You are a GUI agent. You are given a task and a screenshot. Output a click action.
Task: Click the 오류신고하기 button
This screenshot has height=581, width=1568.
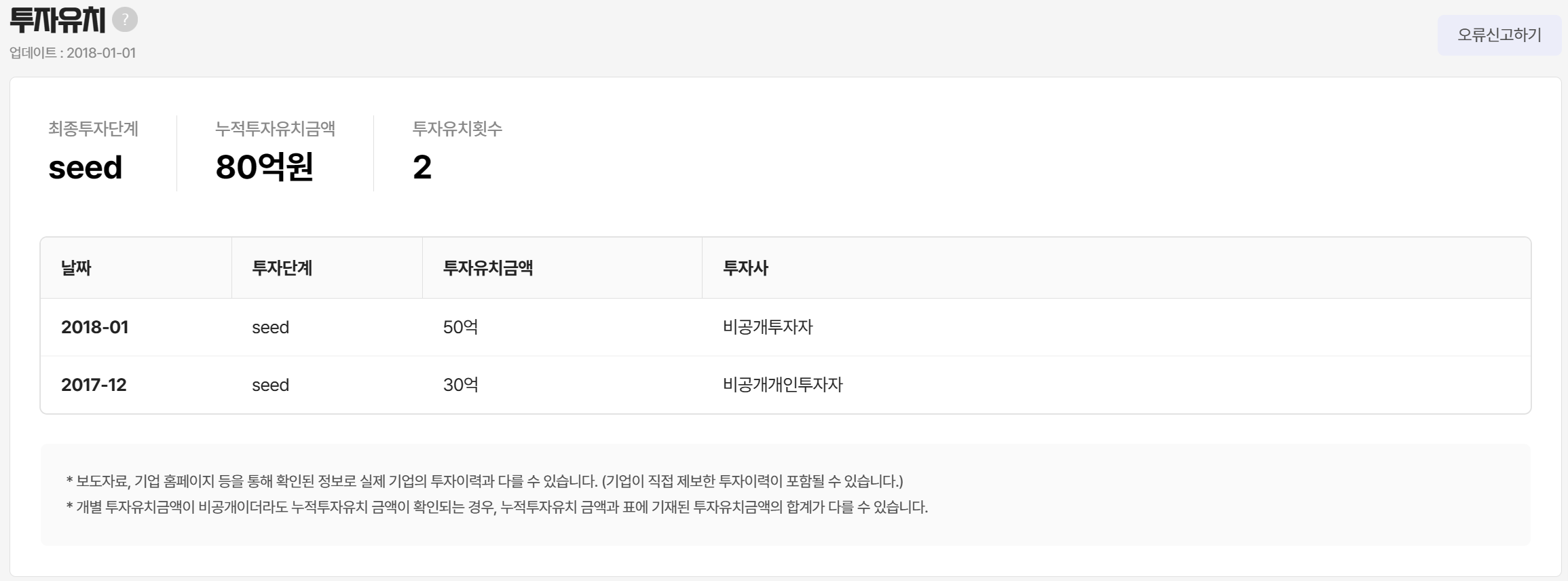[x=1499, y=35]
